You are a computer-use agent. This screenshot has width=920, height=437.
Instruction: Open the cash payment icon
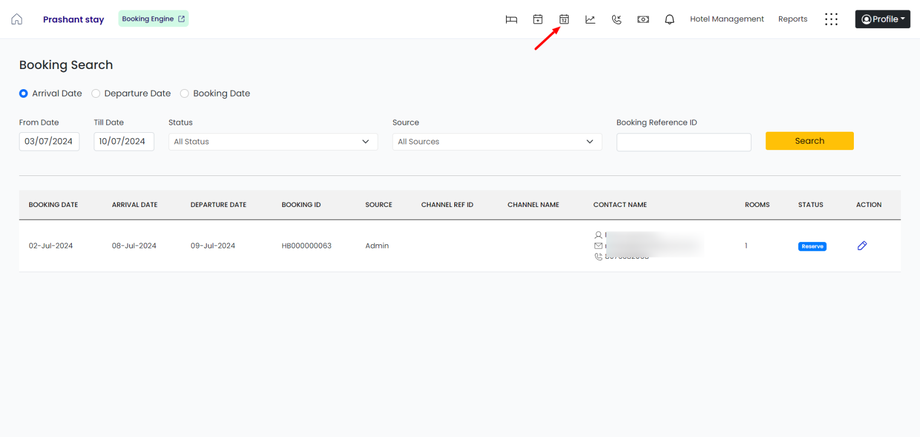(x=643, y=19)
